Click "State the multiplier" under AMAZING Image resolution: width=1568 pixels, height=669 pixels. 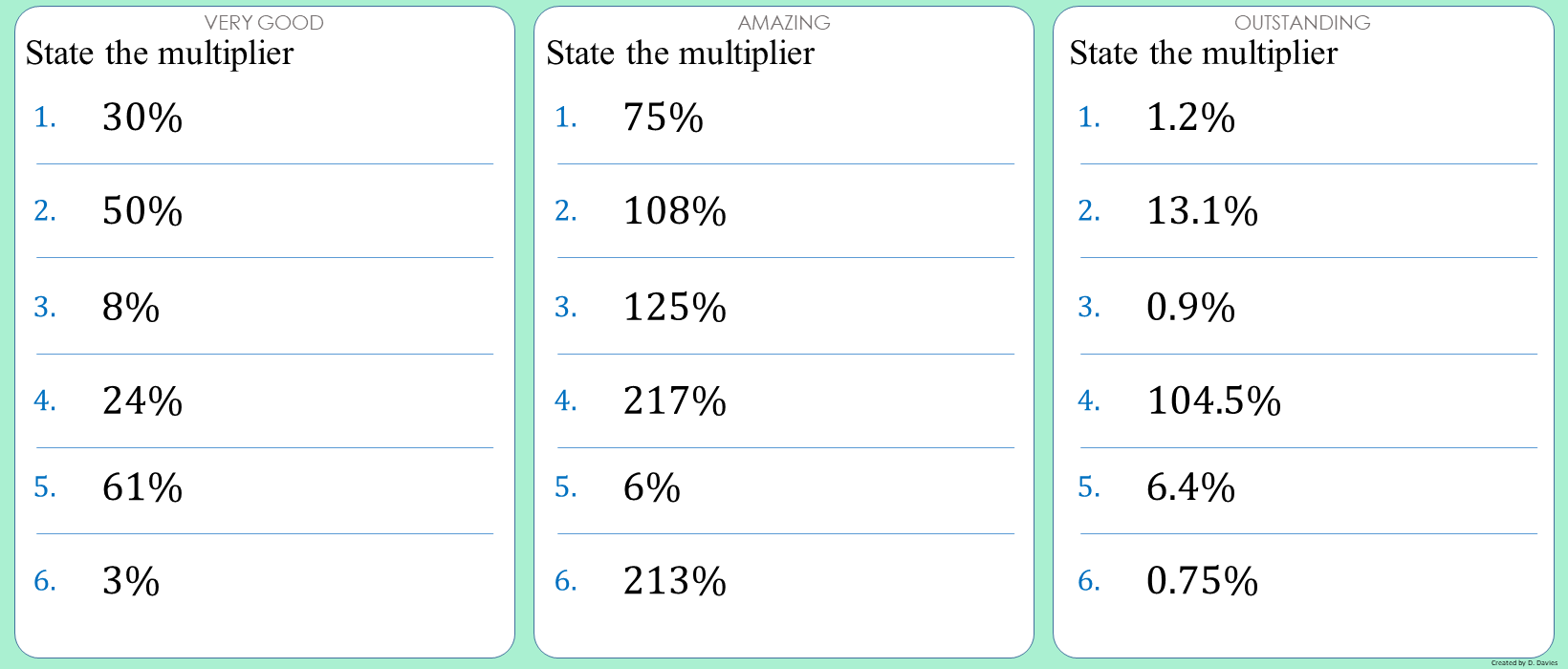point(680,54)
